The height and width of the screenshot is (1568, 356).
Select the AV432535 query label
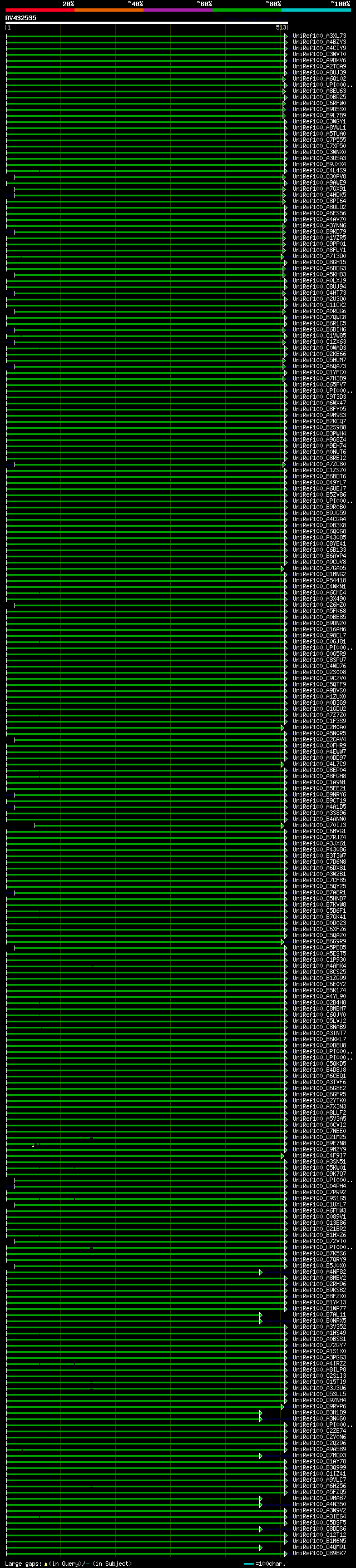coord(21,18)
